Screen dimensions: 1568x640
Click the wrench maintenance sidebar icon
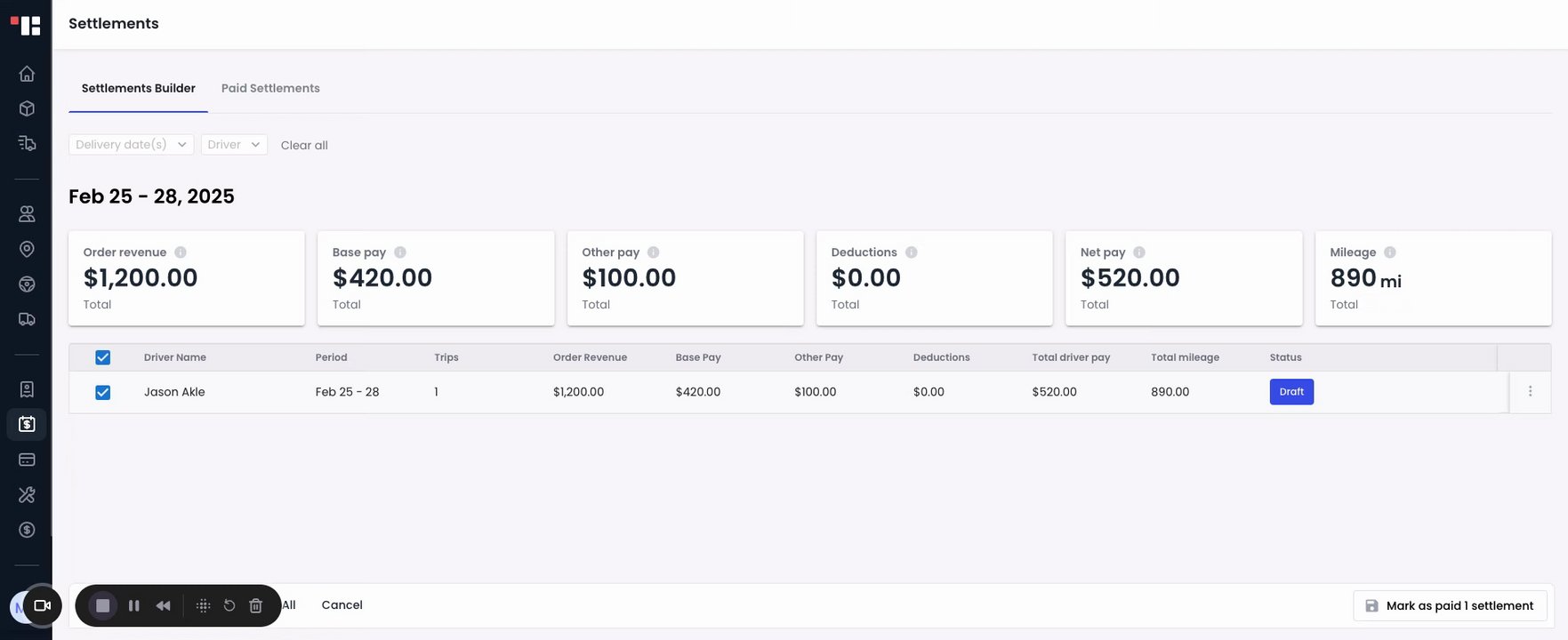point(27,495)
